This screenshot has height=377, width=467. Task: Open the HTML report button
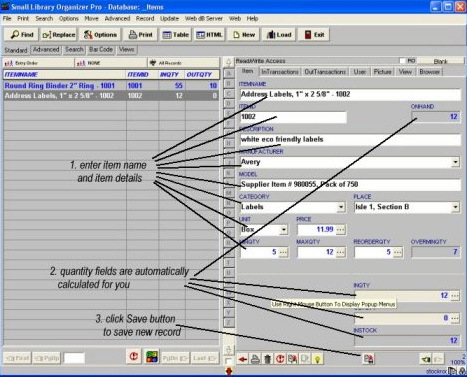[x=209, y=35]
